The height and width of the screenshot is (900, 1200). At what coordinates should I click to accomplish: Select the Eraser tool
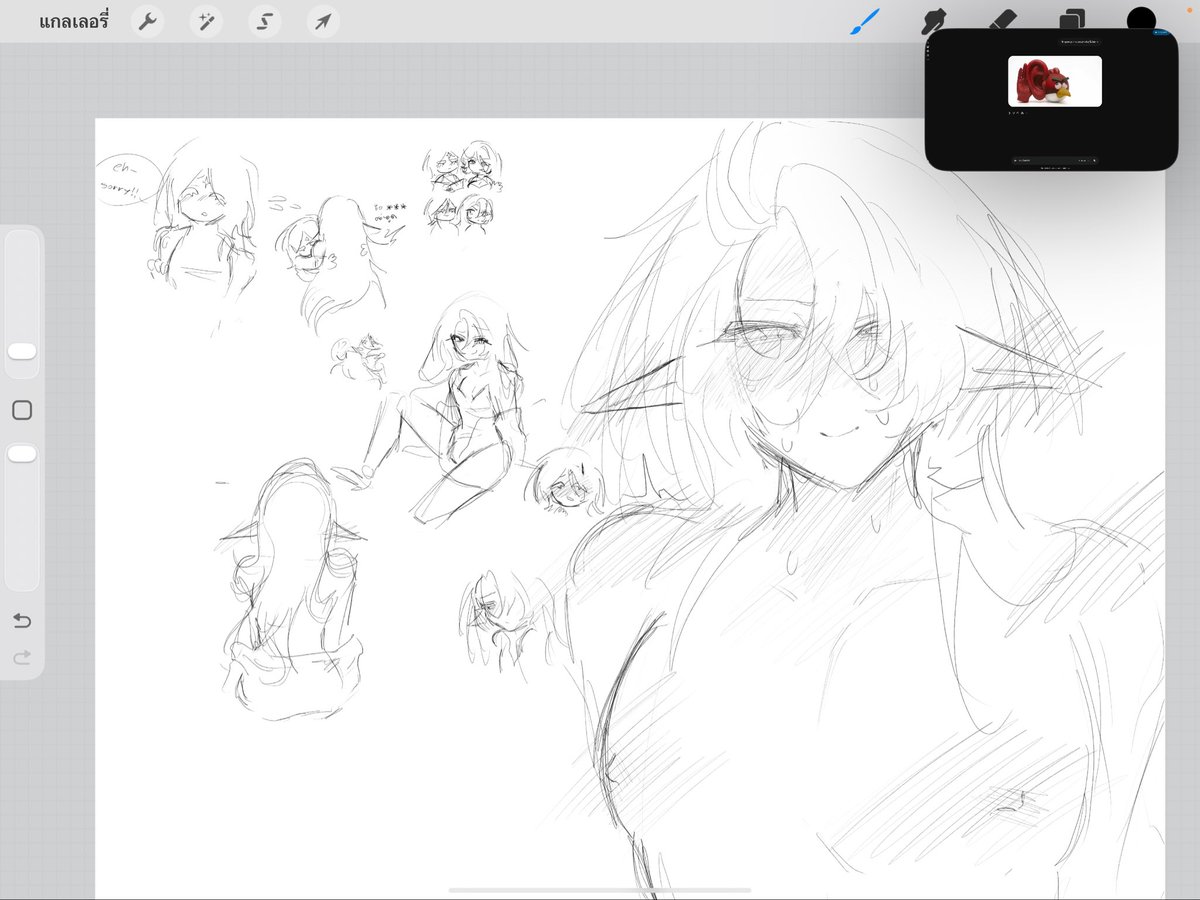point(1003,20)
